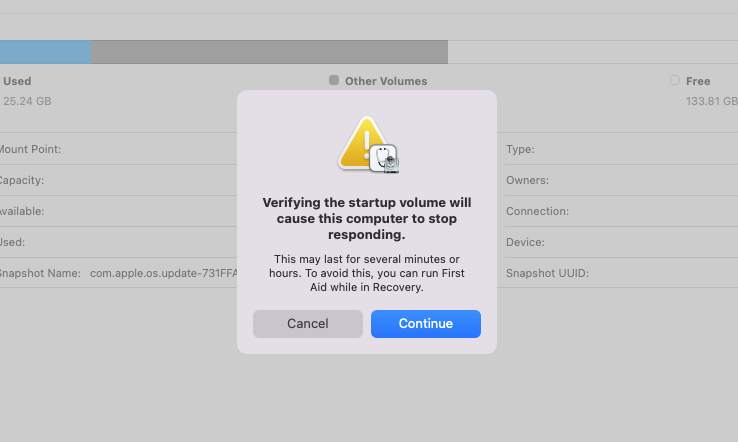
Task: Click the Type row label
Action: click(x=520, y=149)
